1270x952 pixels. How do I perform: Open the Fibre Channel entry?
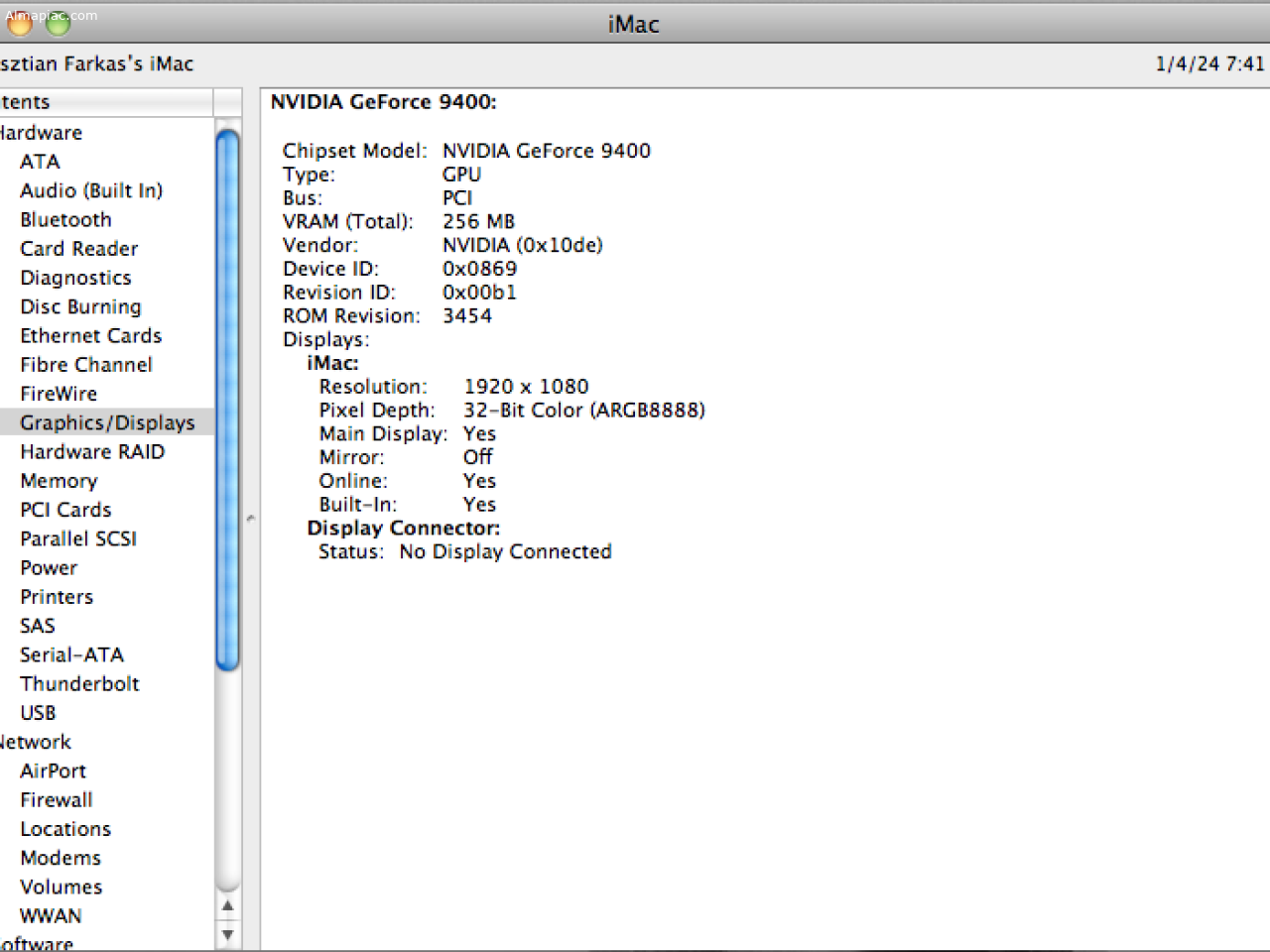86,365
